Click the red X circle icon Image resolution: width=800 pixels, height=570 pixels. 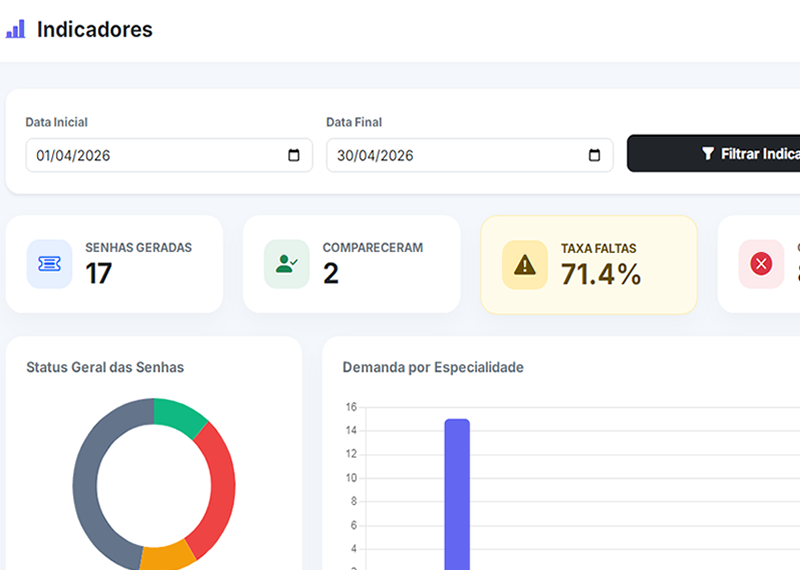(761, 264)
